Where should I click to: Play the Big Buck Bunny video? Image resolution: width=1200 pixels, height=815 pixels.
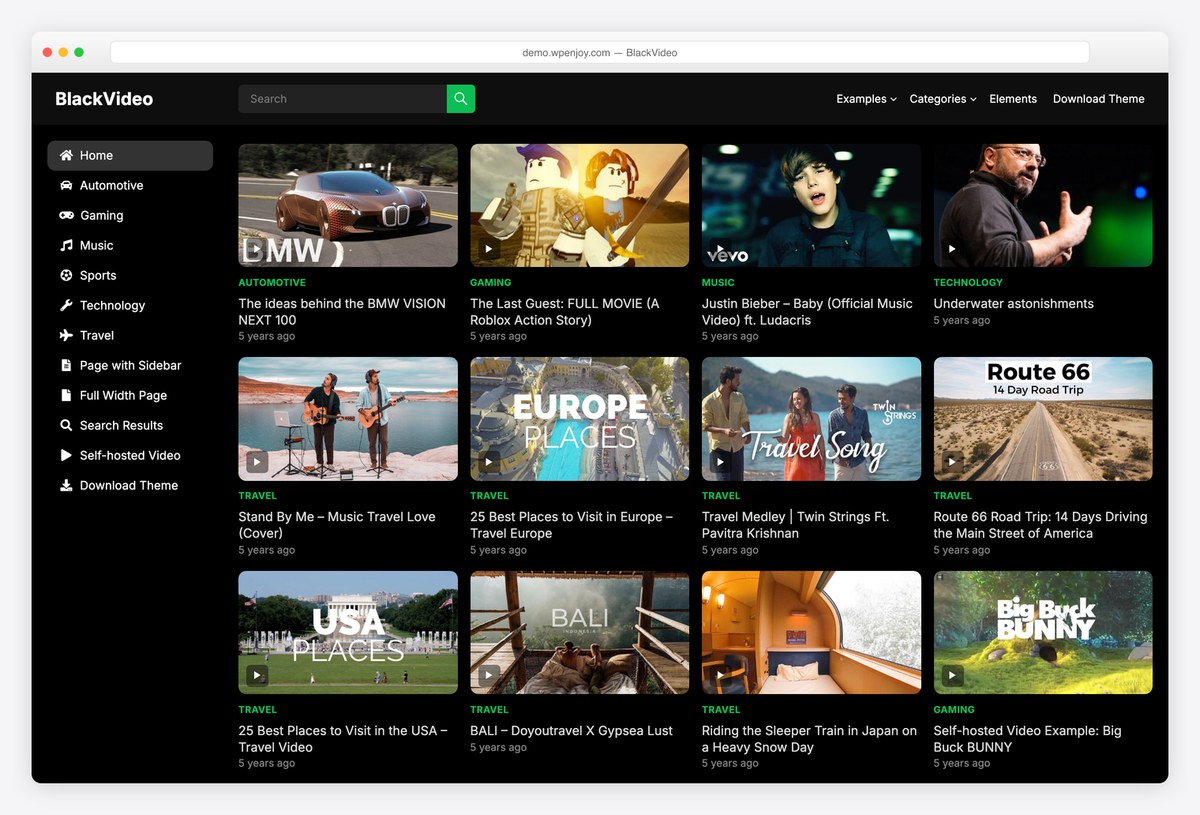[952, 675]
